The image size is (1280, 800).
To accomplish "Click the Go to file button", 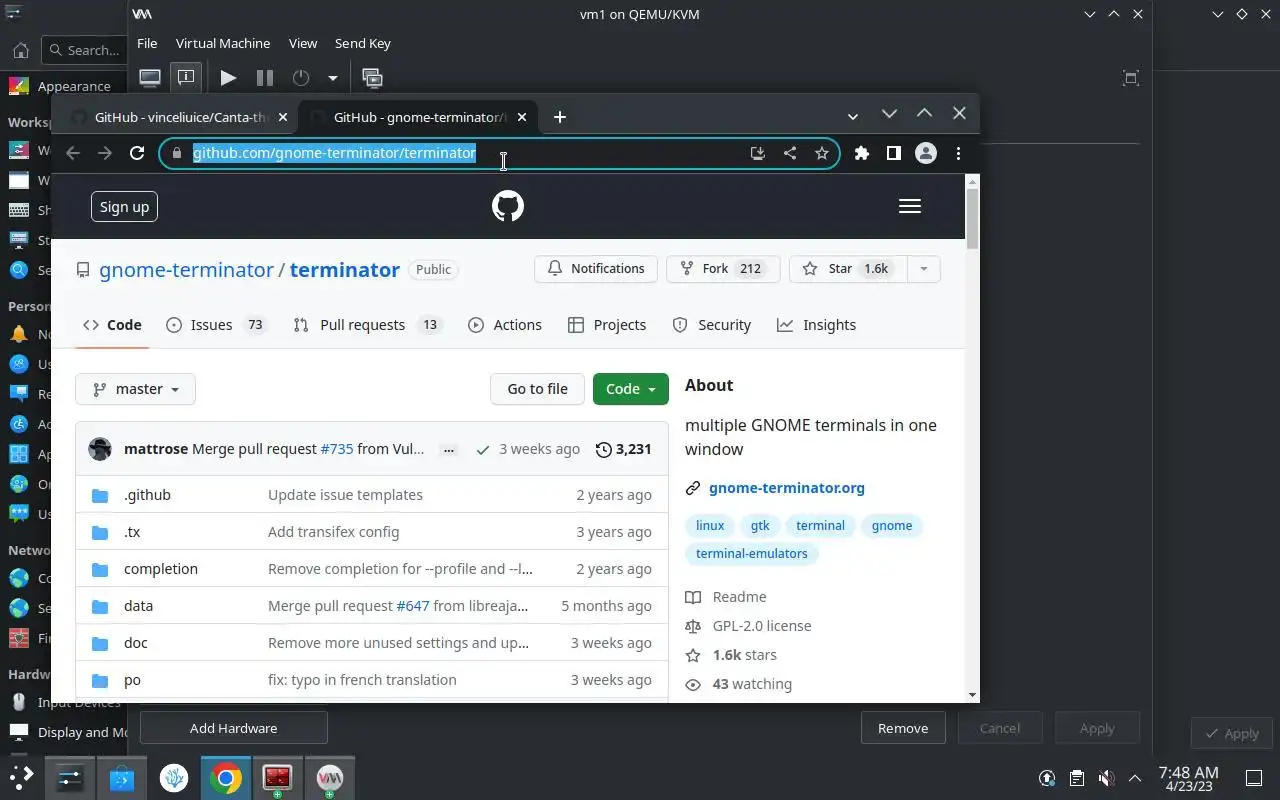I will [x=537, y=389].
